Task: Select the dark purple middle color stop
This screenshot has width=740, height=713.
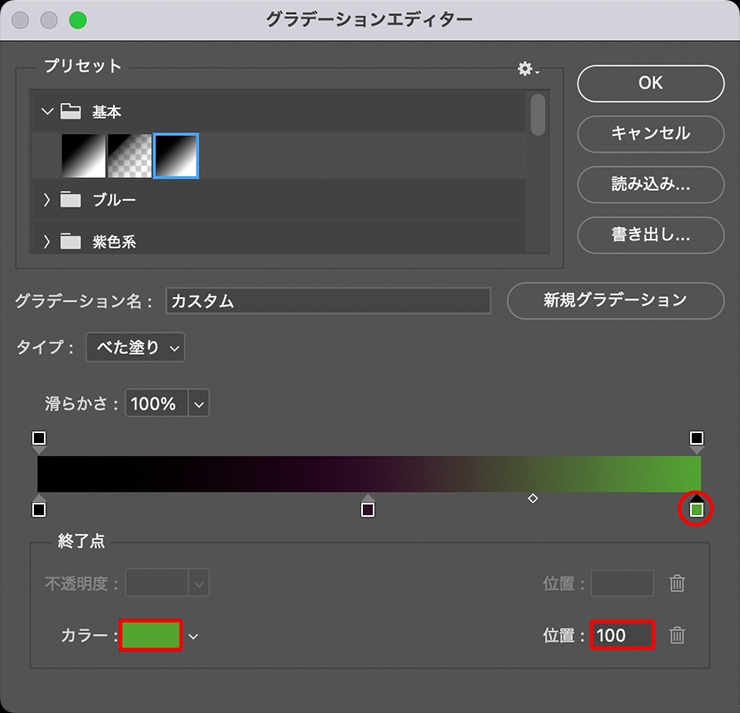Action: pyautogui.click(x=368, y=506)
